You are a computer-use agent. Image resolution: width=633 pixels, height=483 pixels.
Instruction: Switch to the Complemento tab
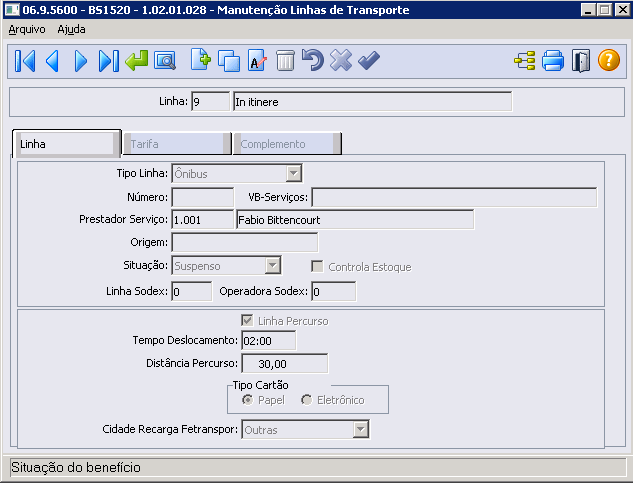click(287, 144)
